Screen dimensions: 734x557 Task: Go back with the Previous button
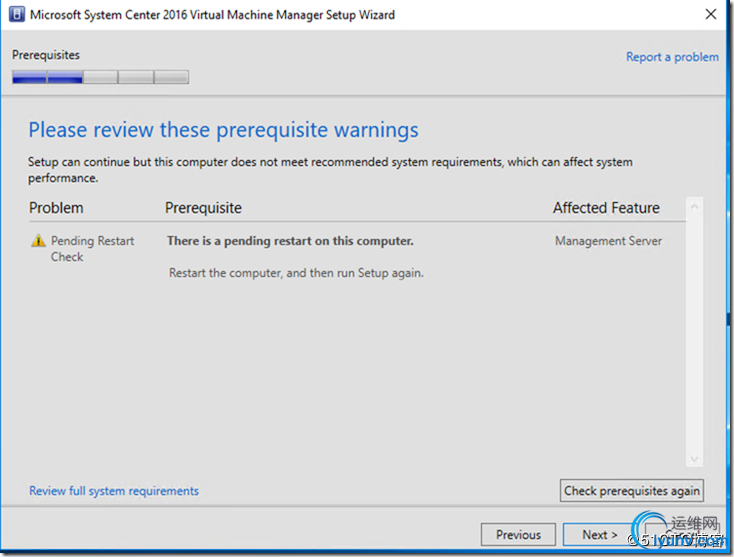[x=518, y=535]
